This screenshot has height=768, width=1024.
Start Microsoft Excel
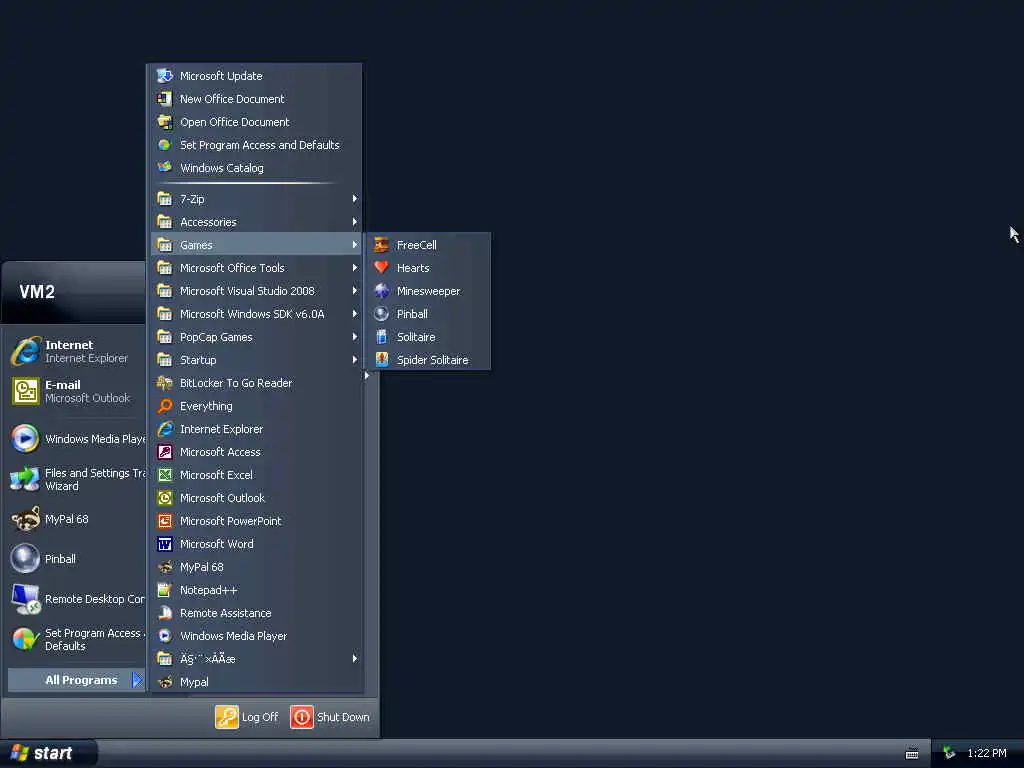click(x=256, y=475)
